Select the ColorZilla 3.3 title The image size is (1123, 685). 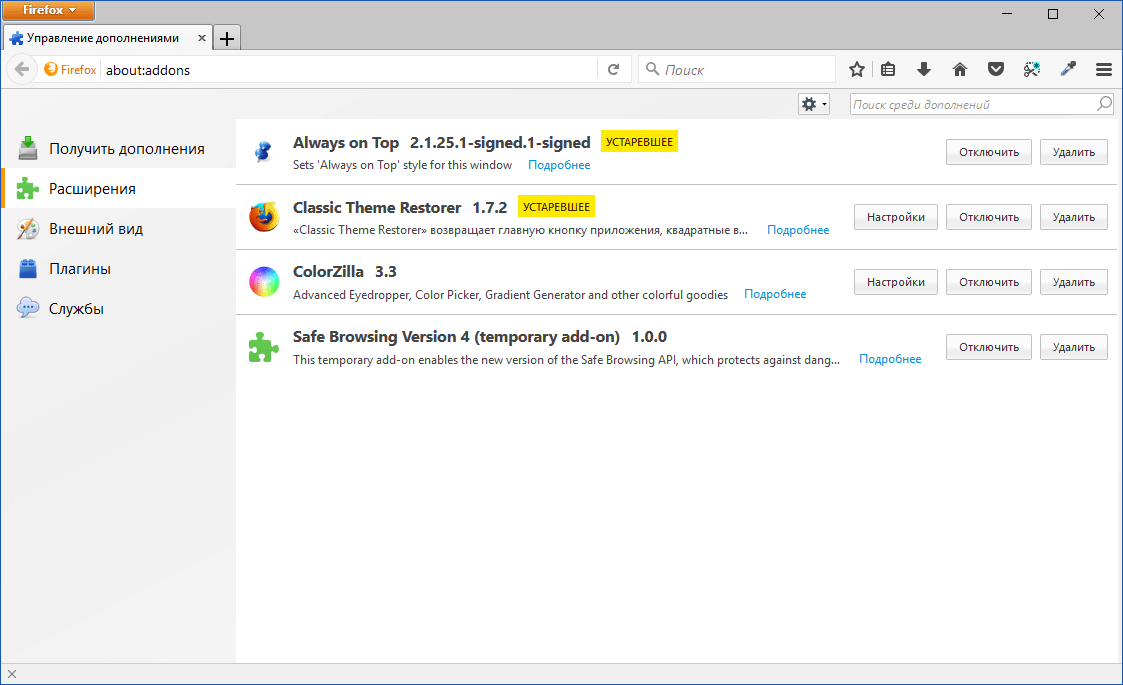(x=344, y=272)
